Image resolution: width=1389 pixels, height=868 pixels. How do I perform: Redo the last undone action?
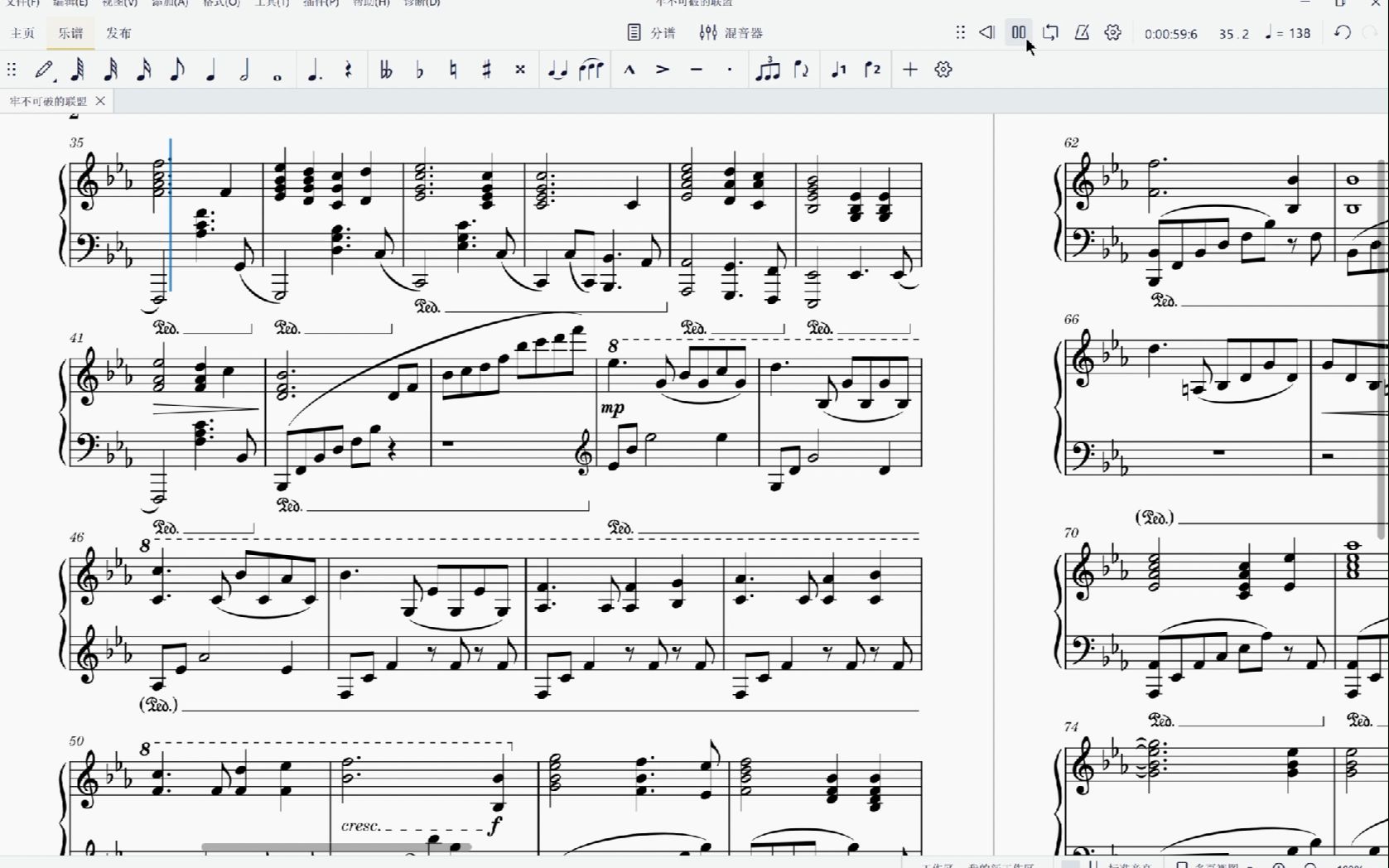click(1371, 32)
